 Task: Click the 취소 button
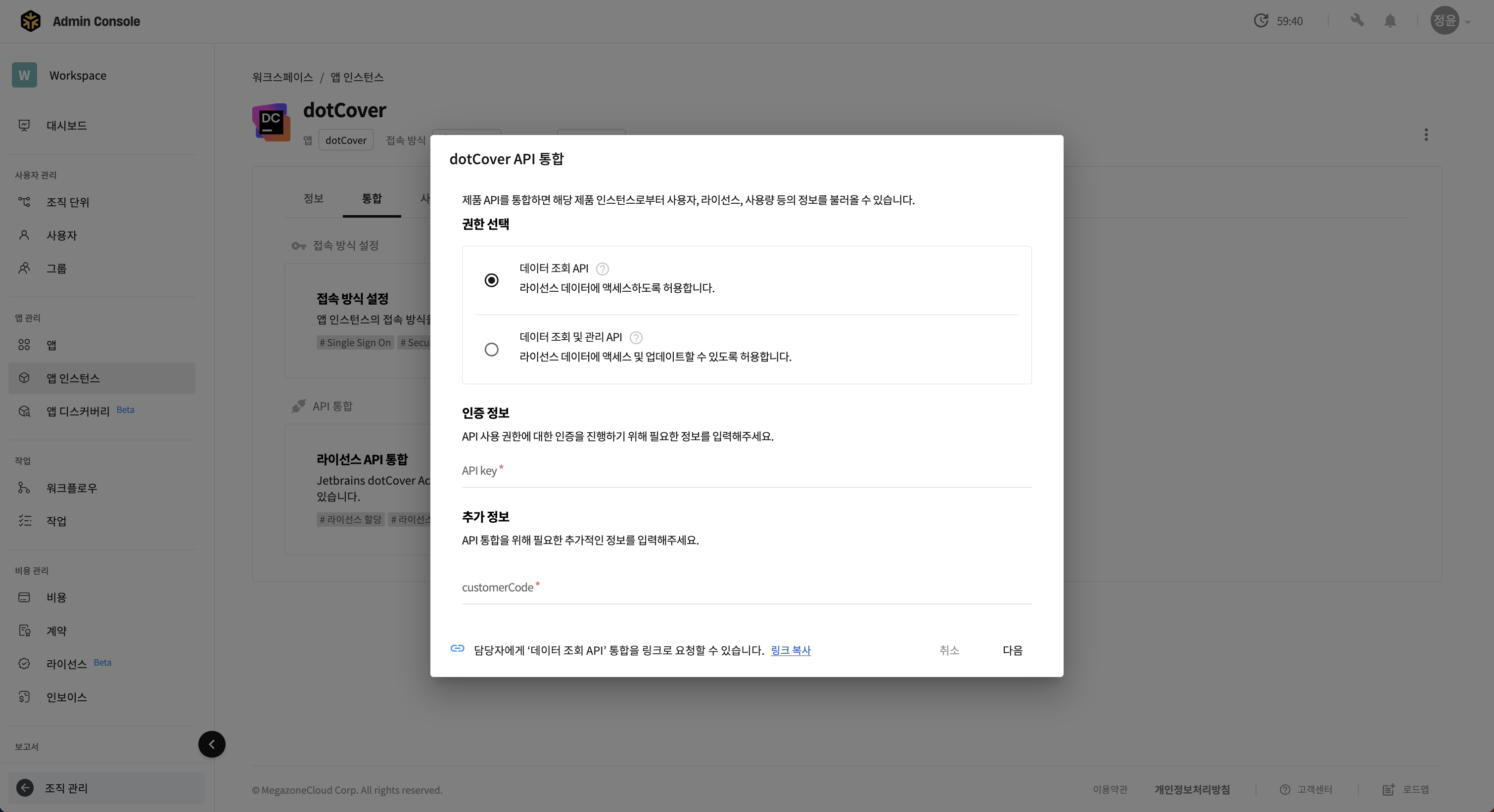(949, 650)
